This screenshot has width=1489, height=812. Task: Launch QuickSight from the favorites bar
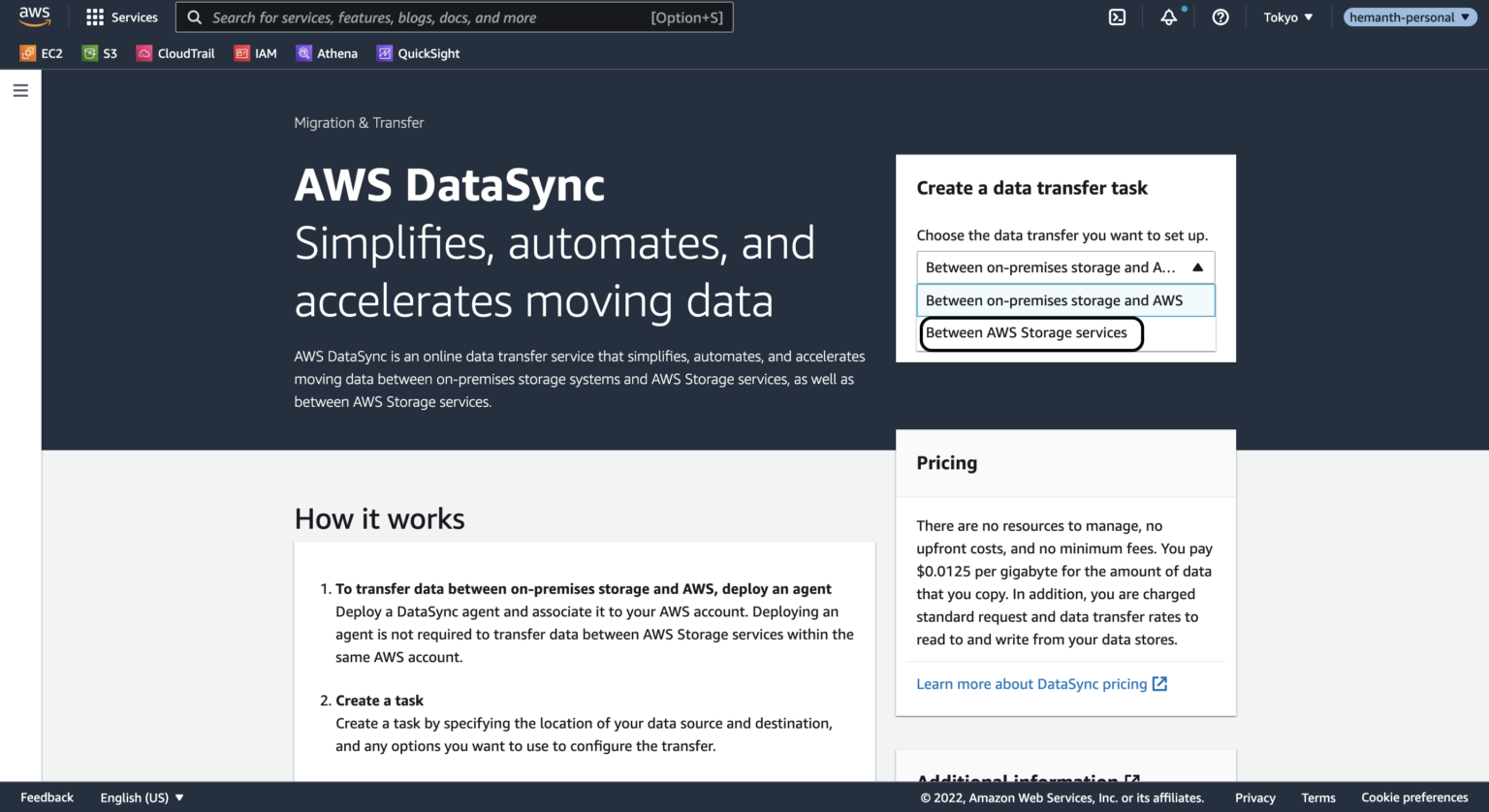(418, 53)
